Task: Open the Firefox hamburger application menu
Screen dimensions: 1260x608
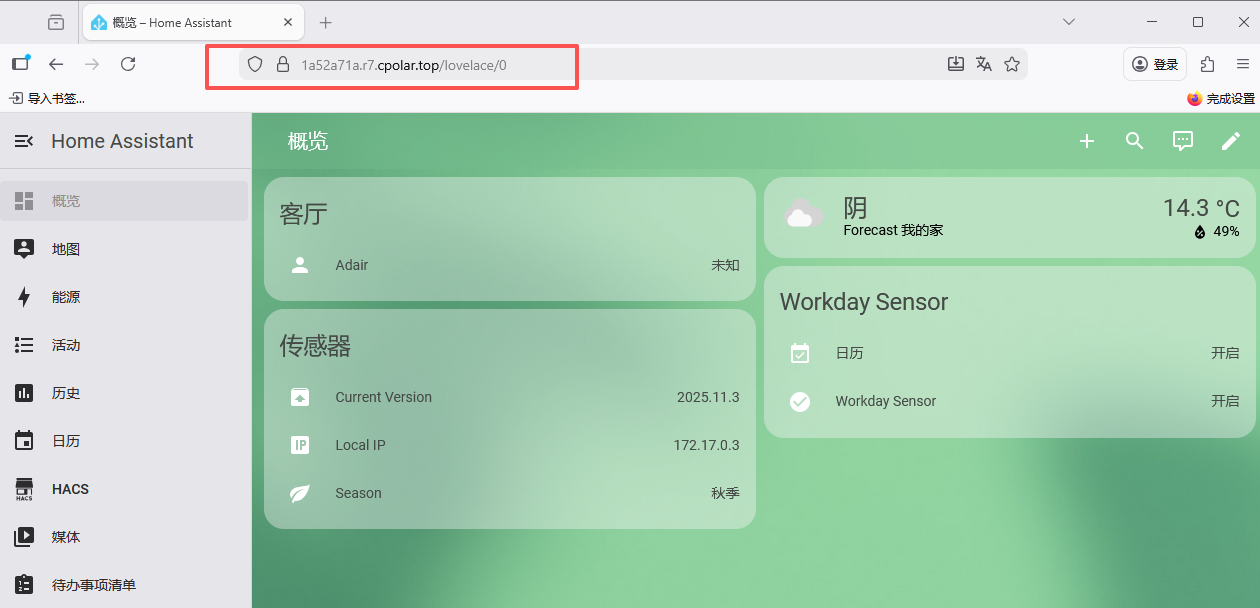Action: pyautogui.click(x=1241, y=64)
